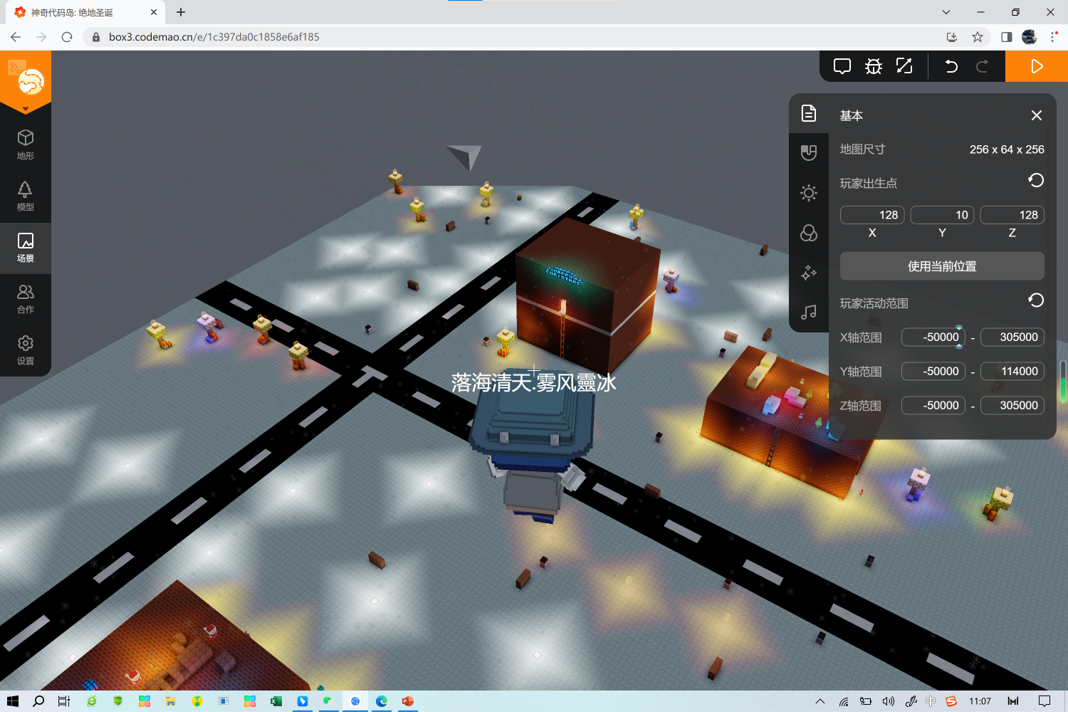Click the address bar URL box3.codemao.cn
This screenshot has height=712, width=1068.
[x=214, y=37]
